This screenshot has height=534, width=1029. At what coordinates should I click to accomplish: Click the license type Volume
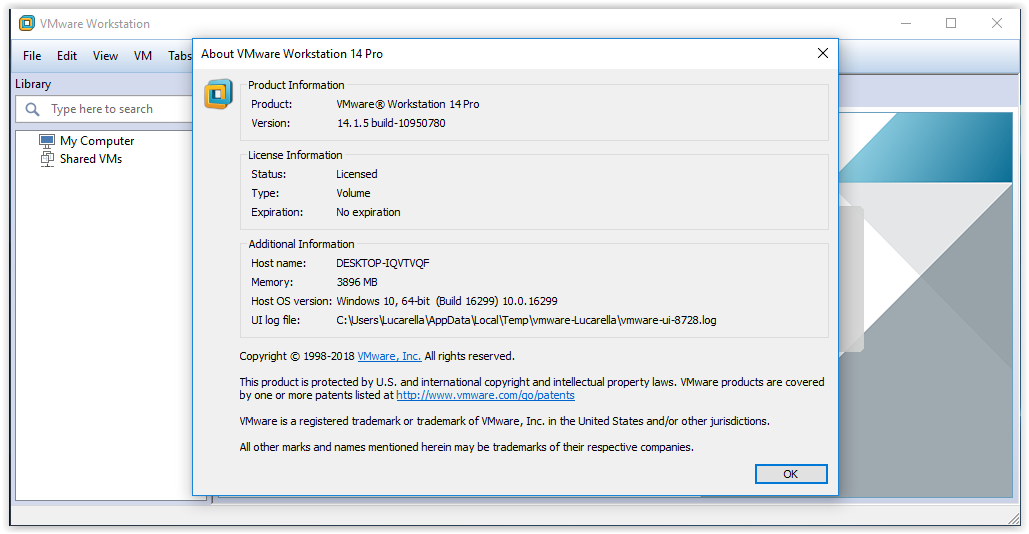[x=353, y=193]
